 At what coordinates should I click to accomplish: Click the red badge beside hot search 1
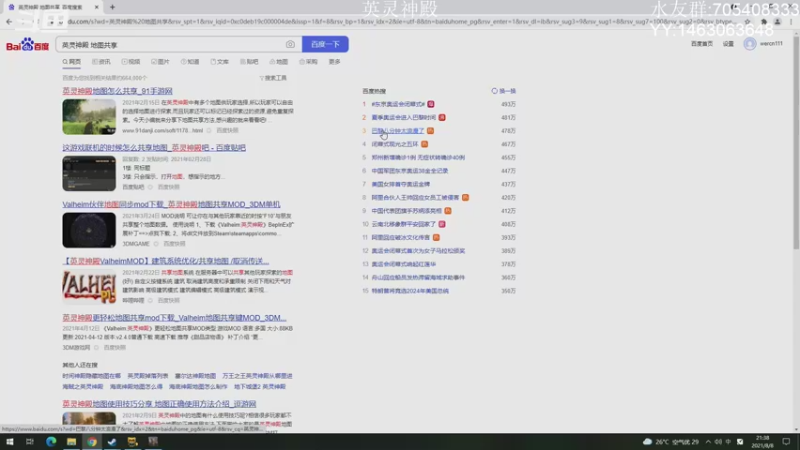[x=431, y=104]
